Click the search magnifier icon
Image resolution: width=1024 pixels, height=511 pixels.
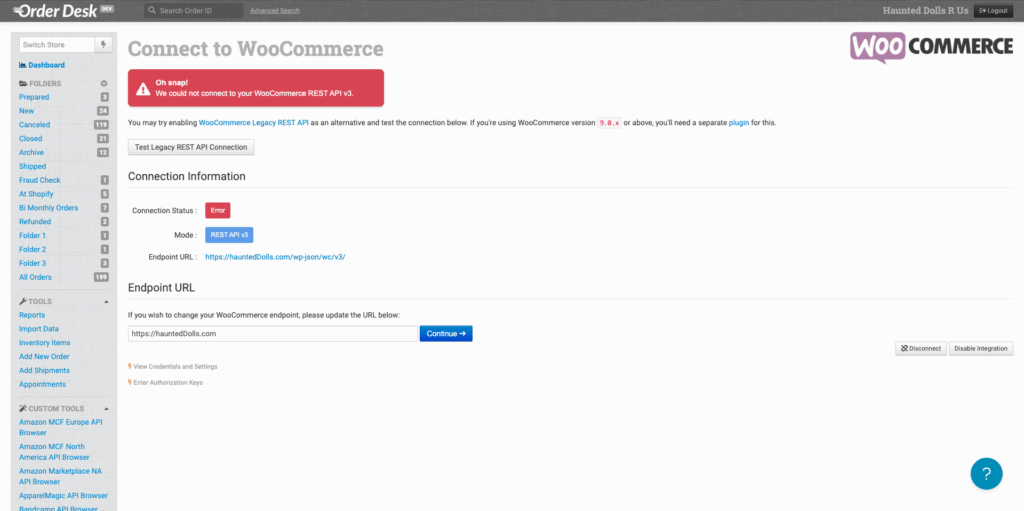152,11
